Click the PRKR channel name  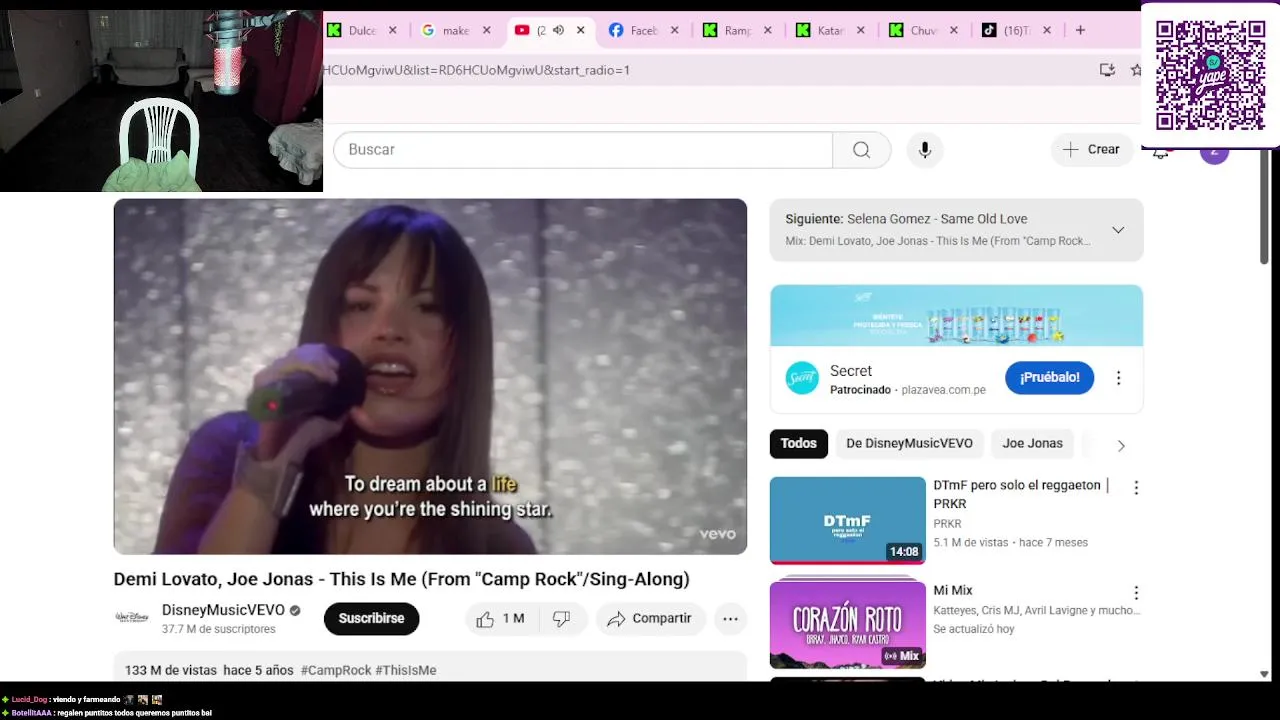947,523
